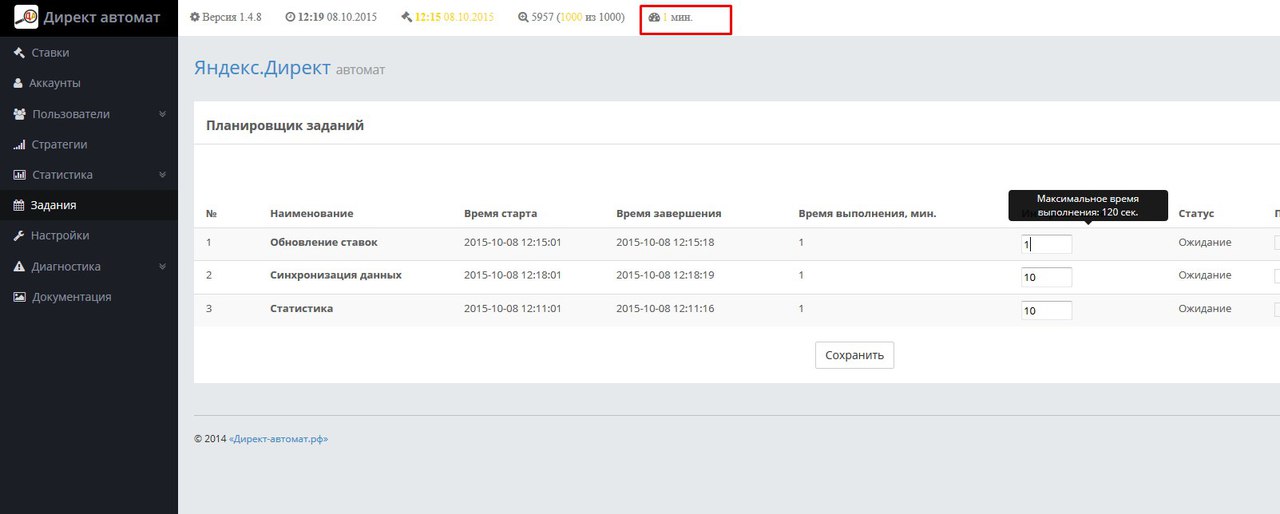Click the signal bars icon for Стратегии
This screenshot has height=514, width=1280.
[19, 145]
